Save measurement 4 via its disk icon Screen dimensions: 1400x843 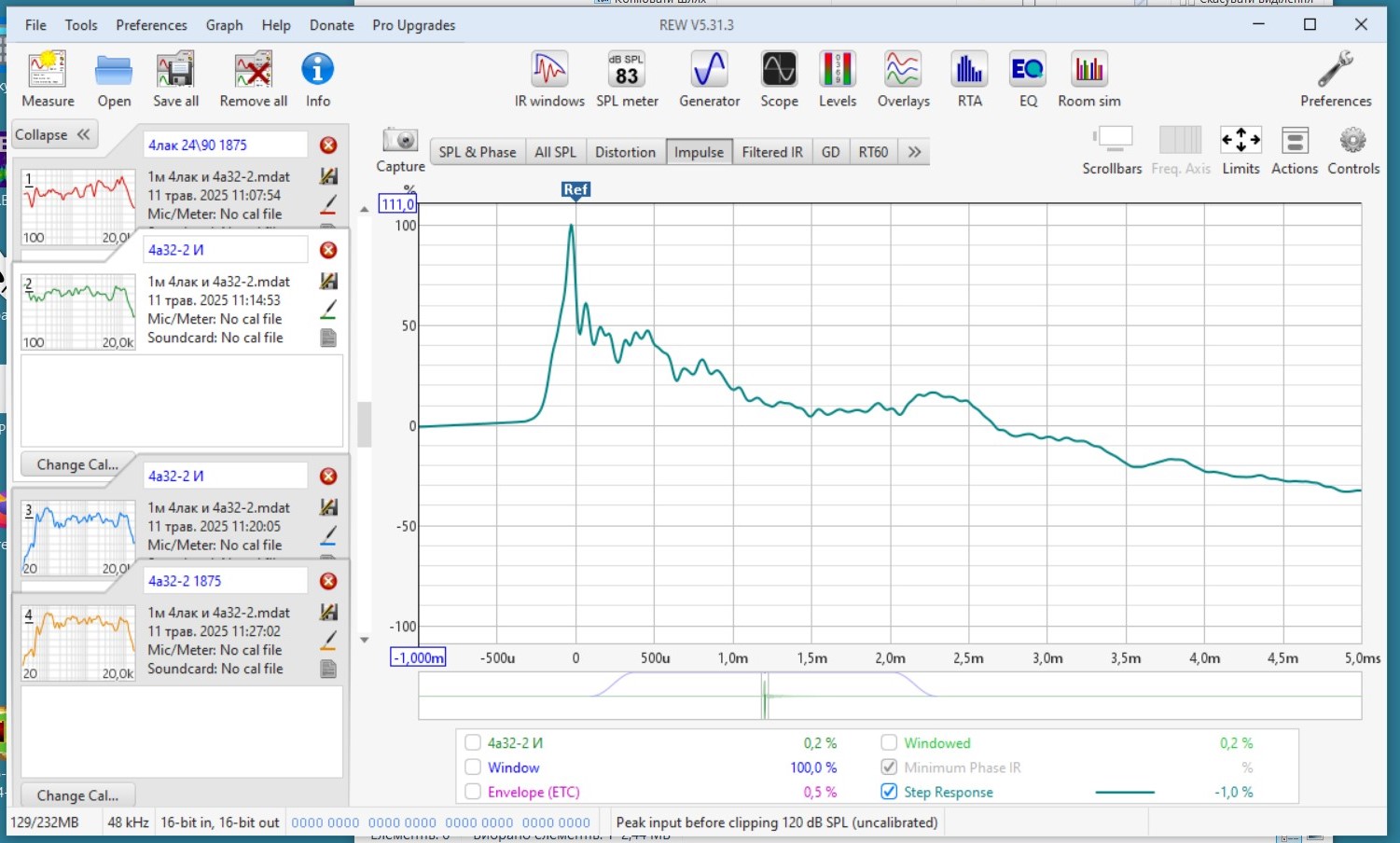click(328, 613)
